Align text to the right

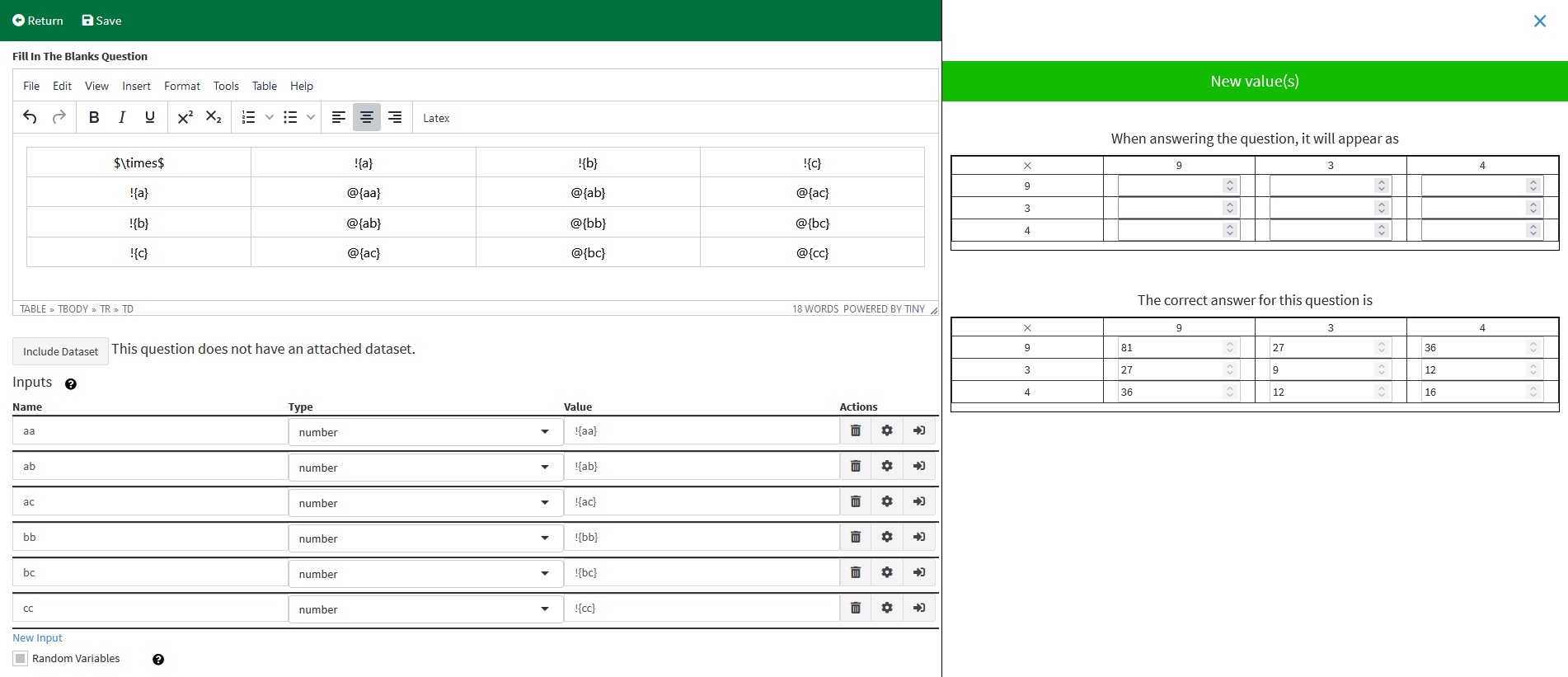(x=395, y=118)
